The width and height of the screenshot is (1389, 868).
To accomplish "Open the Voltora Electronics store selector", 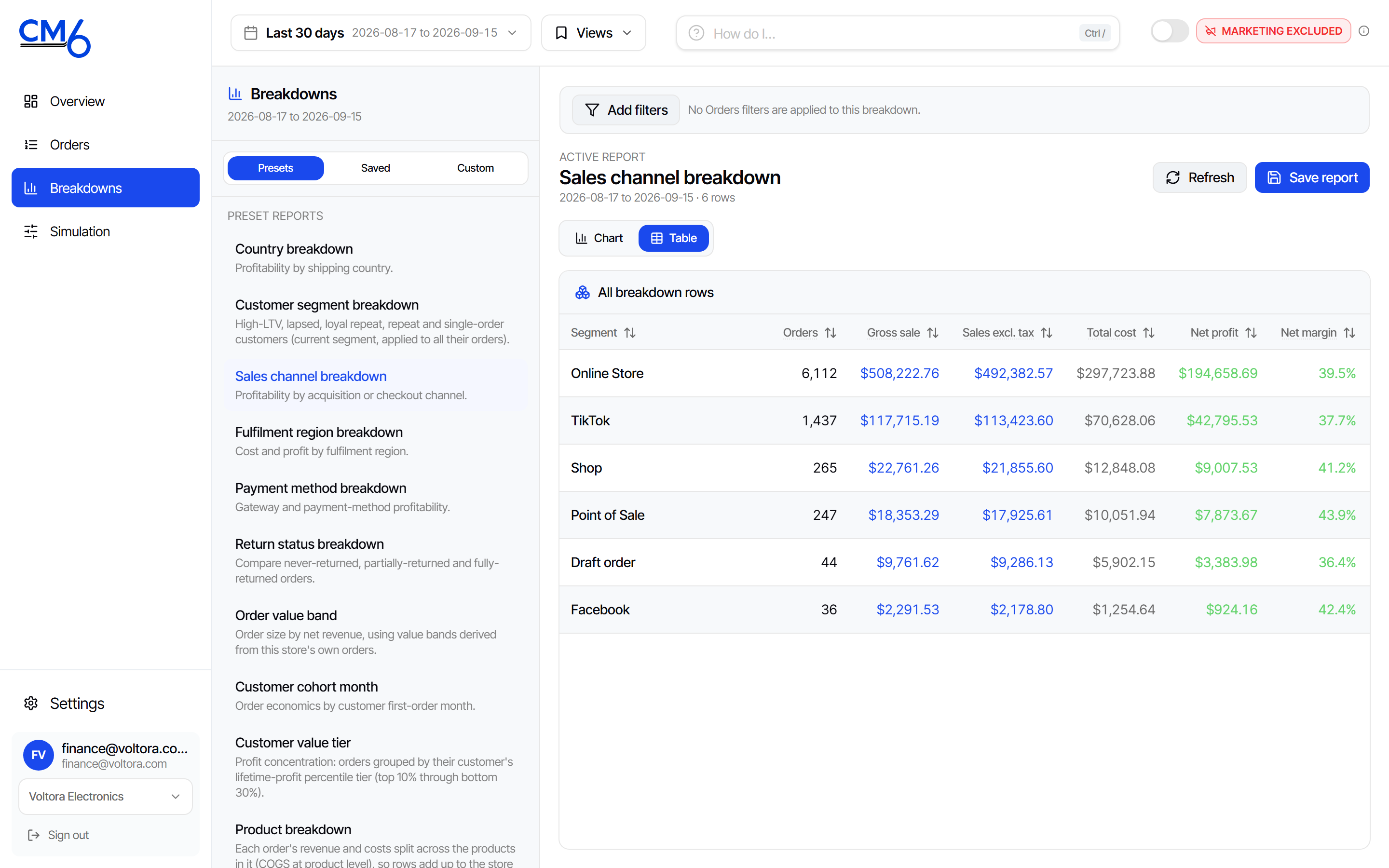I will coord(106,796).
